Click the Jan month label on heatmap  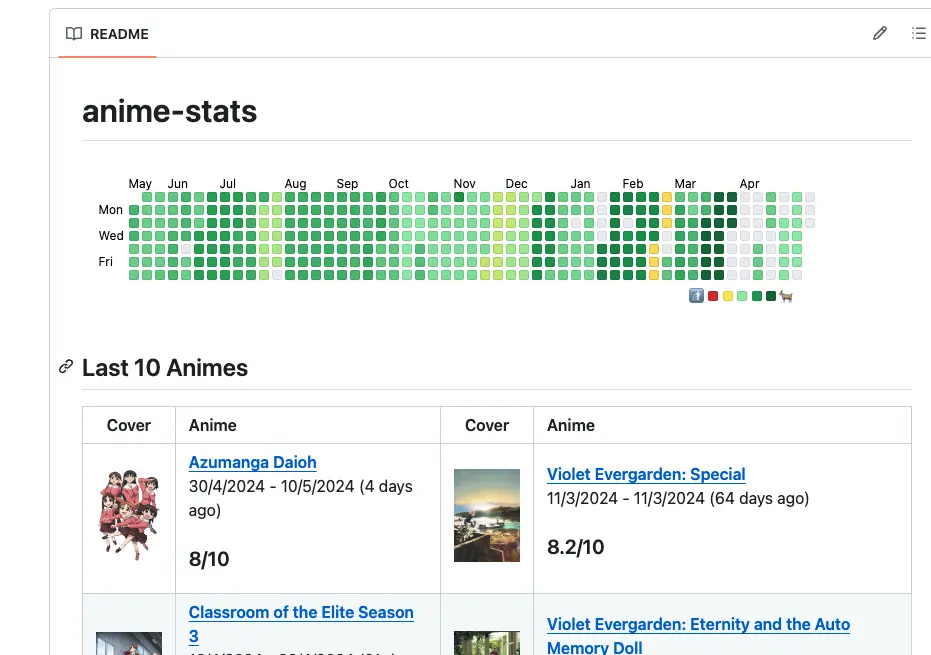(581, 183)
